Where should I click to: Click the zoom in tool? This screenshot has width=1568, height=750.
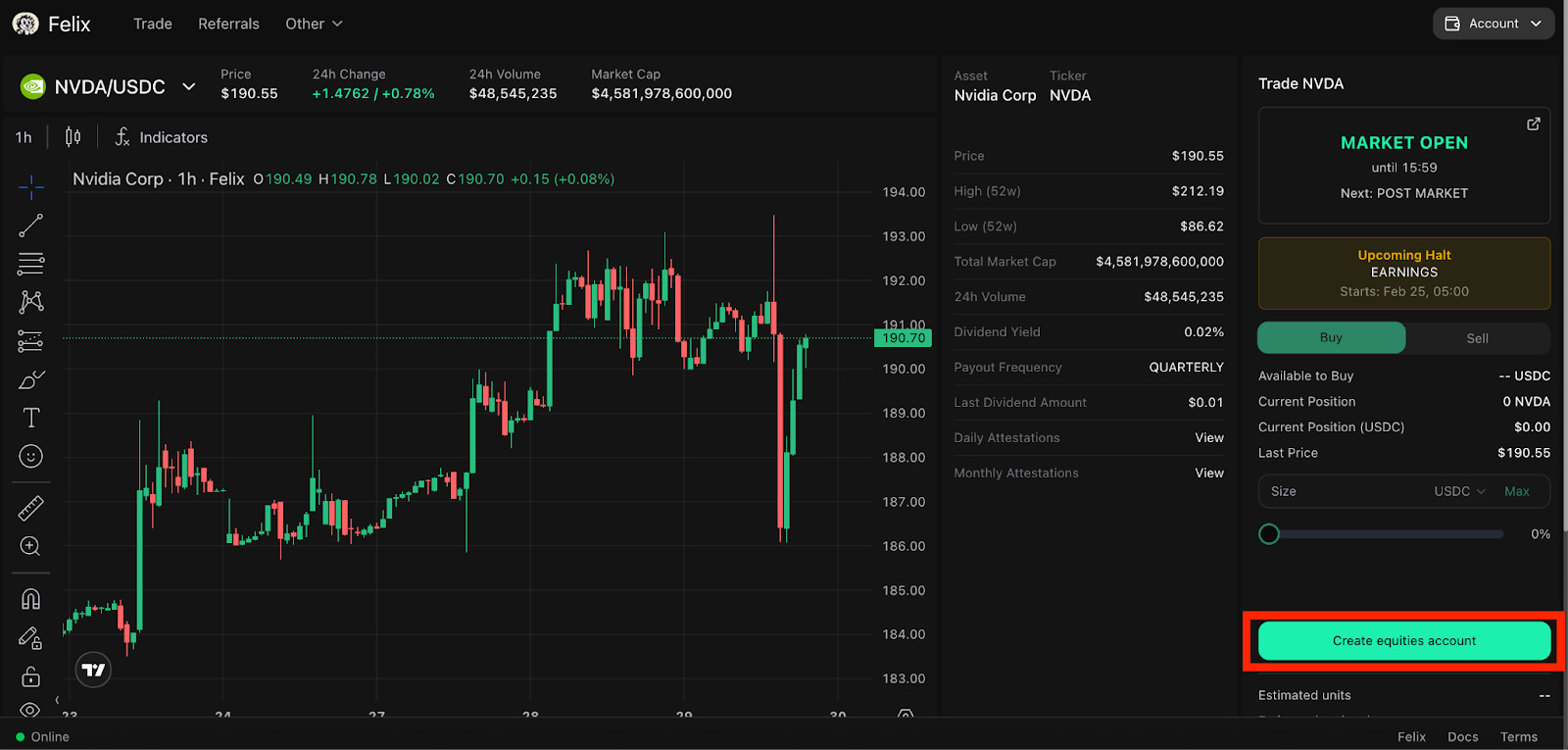pos(30,546)
